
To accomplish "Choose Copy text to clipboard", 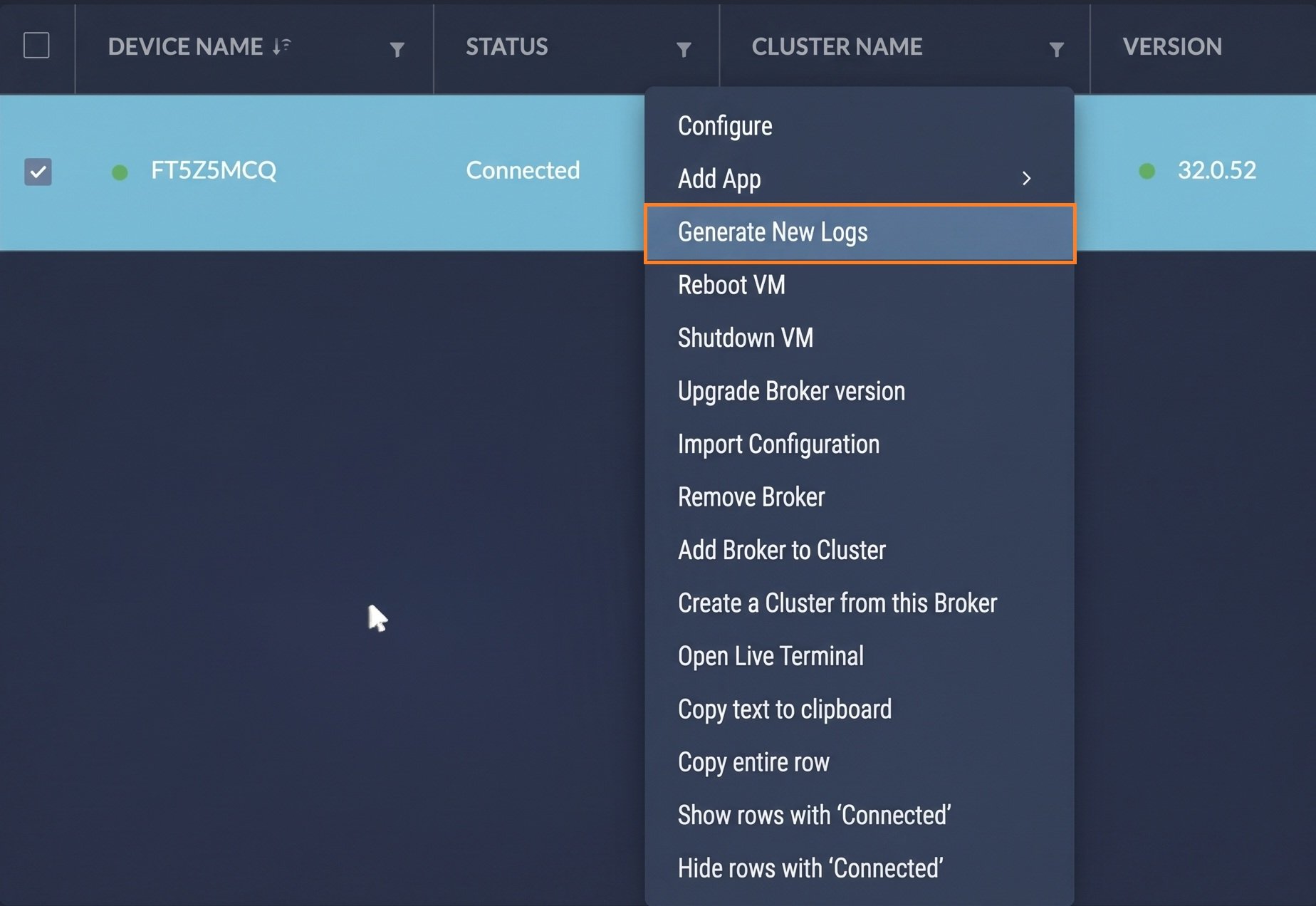I will click(x=860, y=709).
